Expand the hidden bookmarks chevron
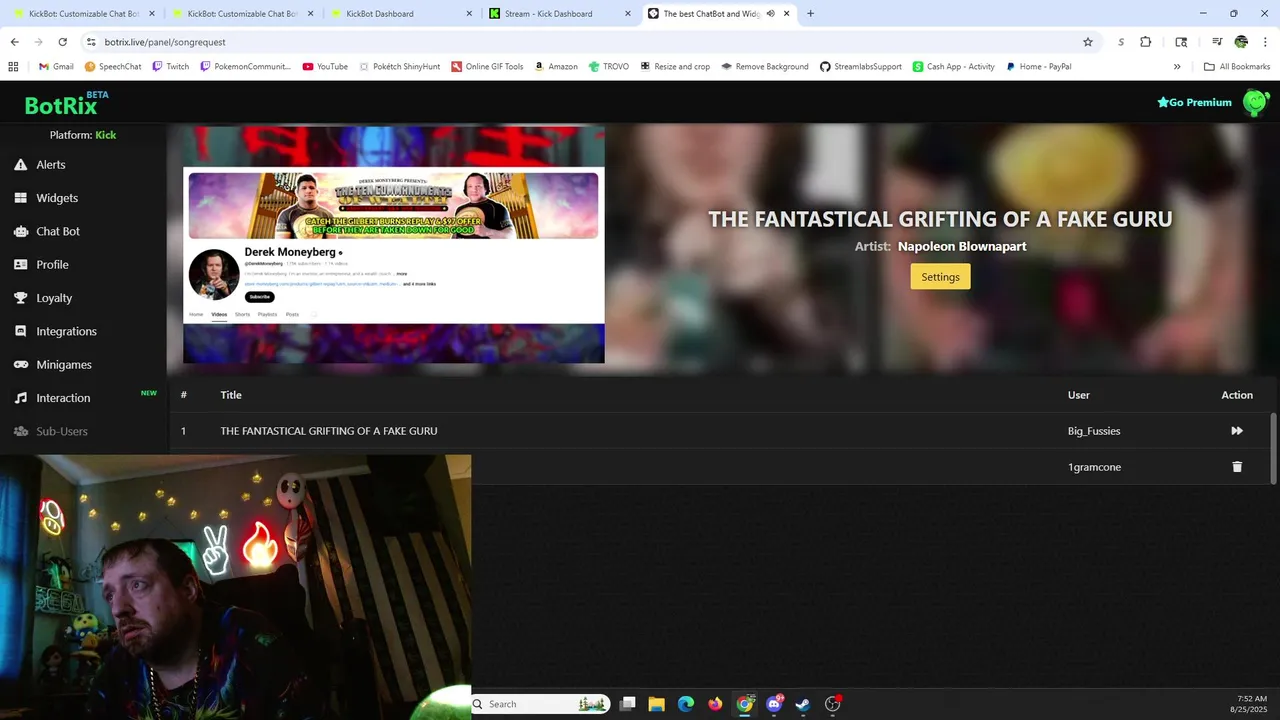Screen dimensions: 1280x720 1177,67
